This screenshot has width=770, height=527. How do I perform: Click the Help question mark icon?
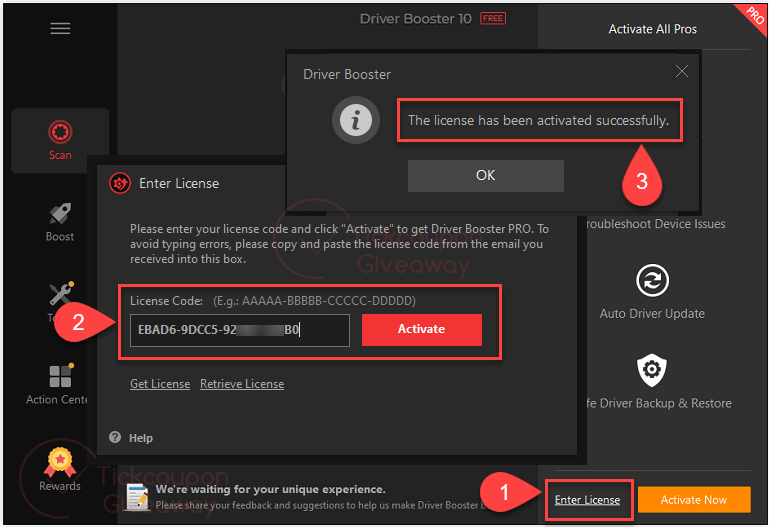pyautogui.click(x=115, y=438)
